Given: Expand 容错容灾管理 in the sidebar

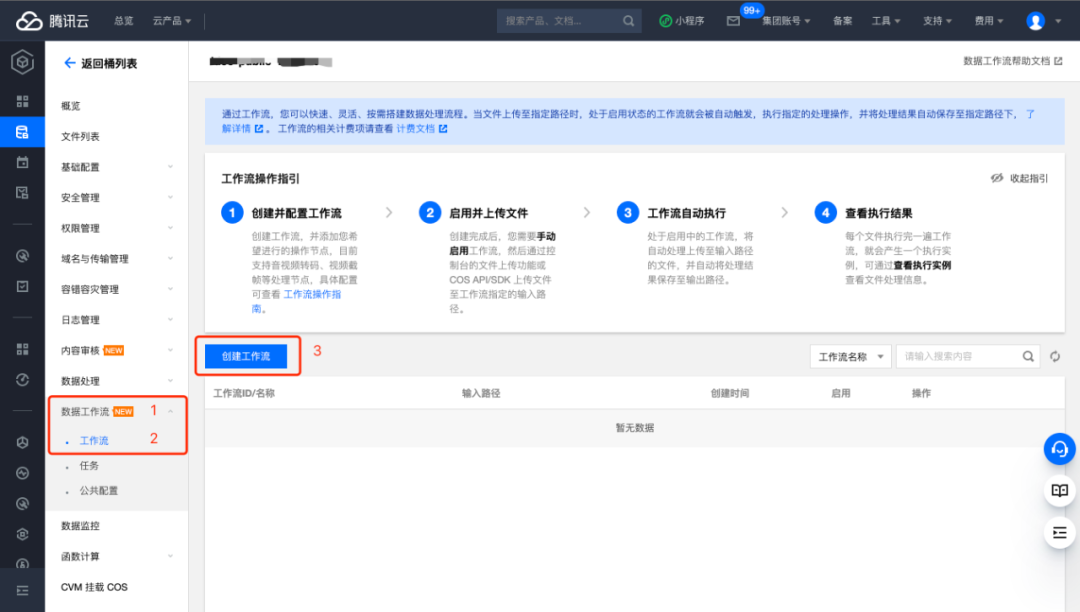Looking at the screenshot, I should click(116, 289).
